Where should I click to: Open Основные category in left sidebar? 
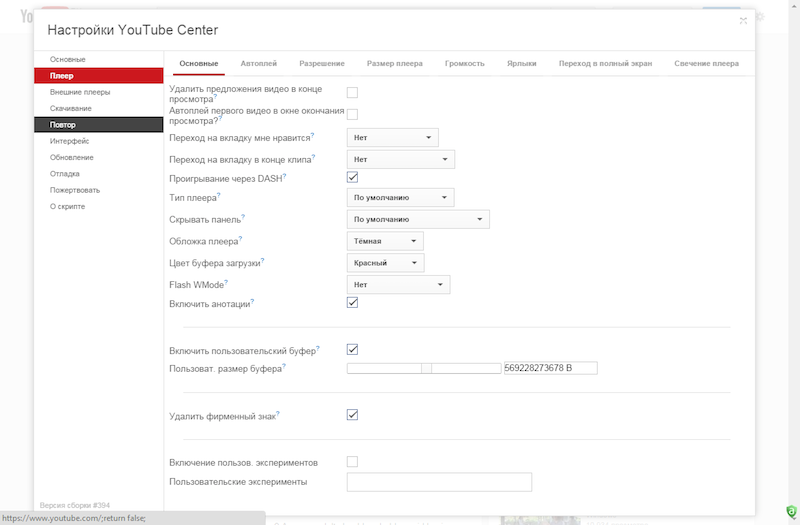coord(98,59)
